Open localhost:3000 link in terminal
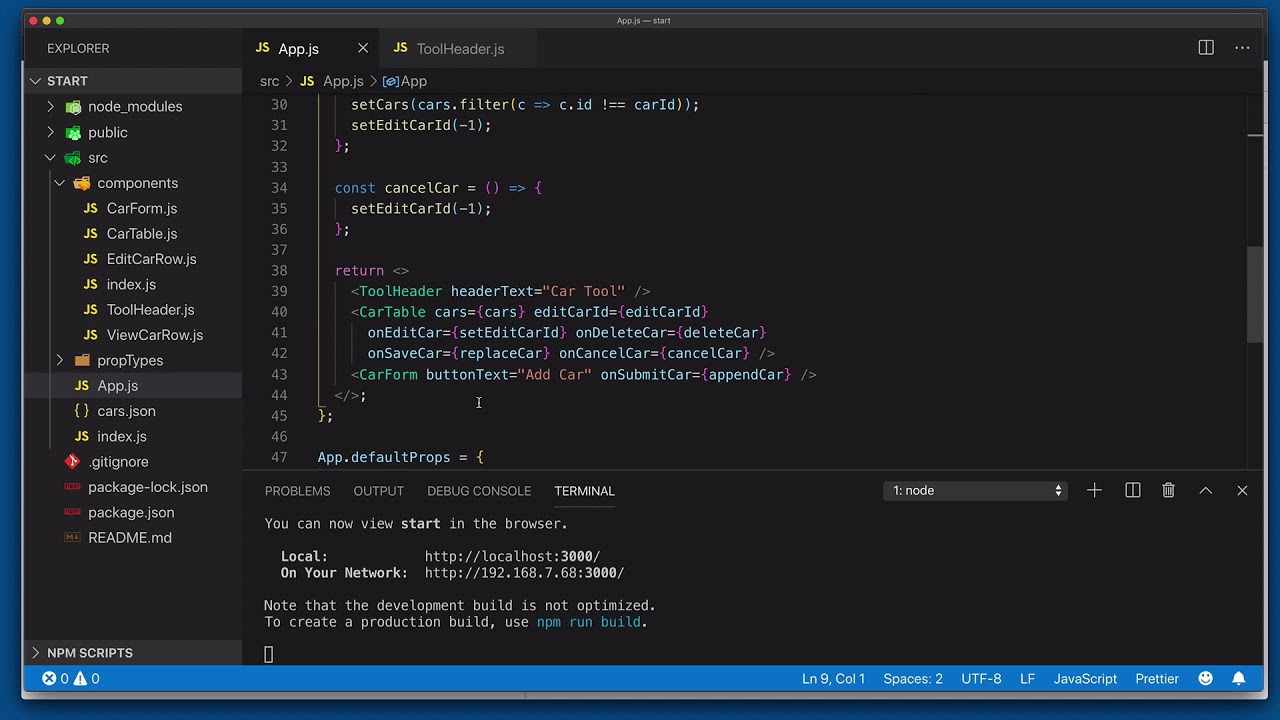Image resolution: width=1280 pixels, height=720 pixels. point(512,556)
